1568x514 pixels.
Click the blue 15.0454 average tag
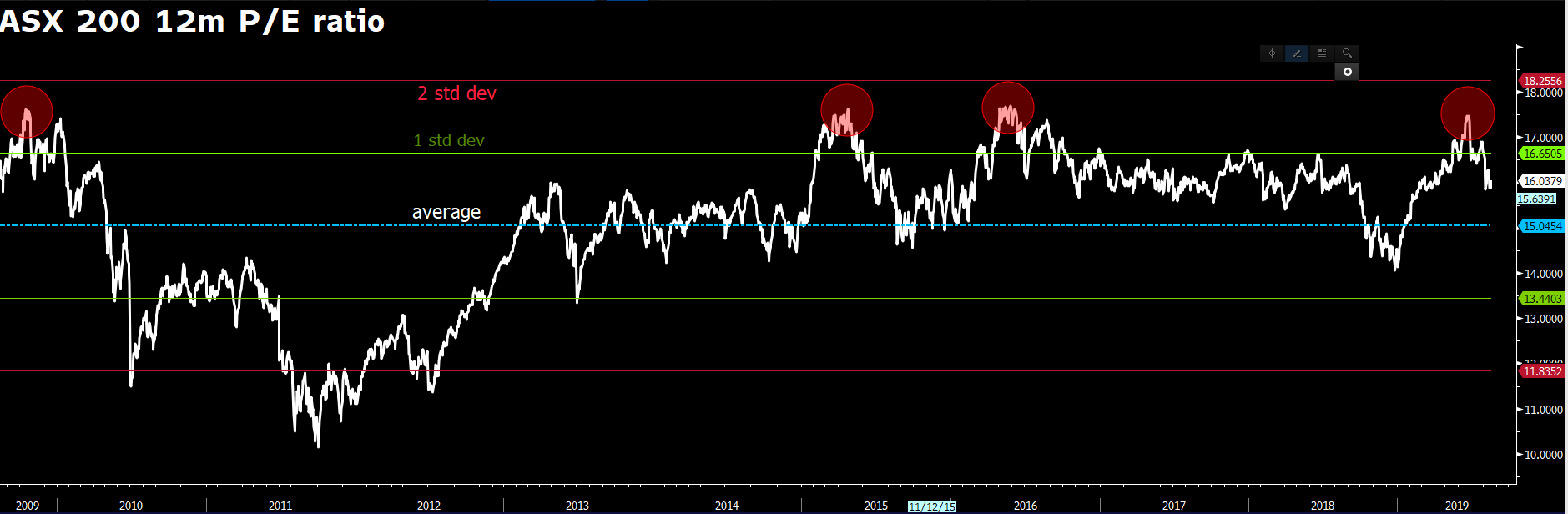pyautogui.click(x=1541, y=226)
